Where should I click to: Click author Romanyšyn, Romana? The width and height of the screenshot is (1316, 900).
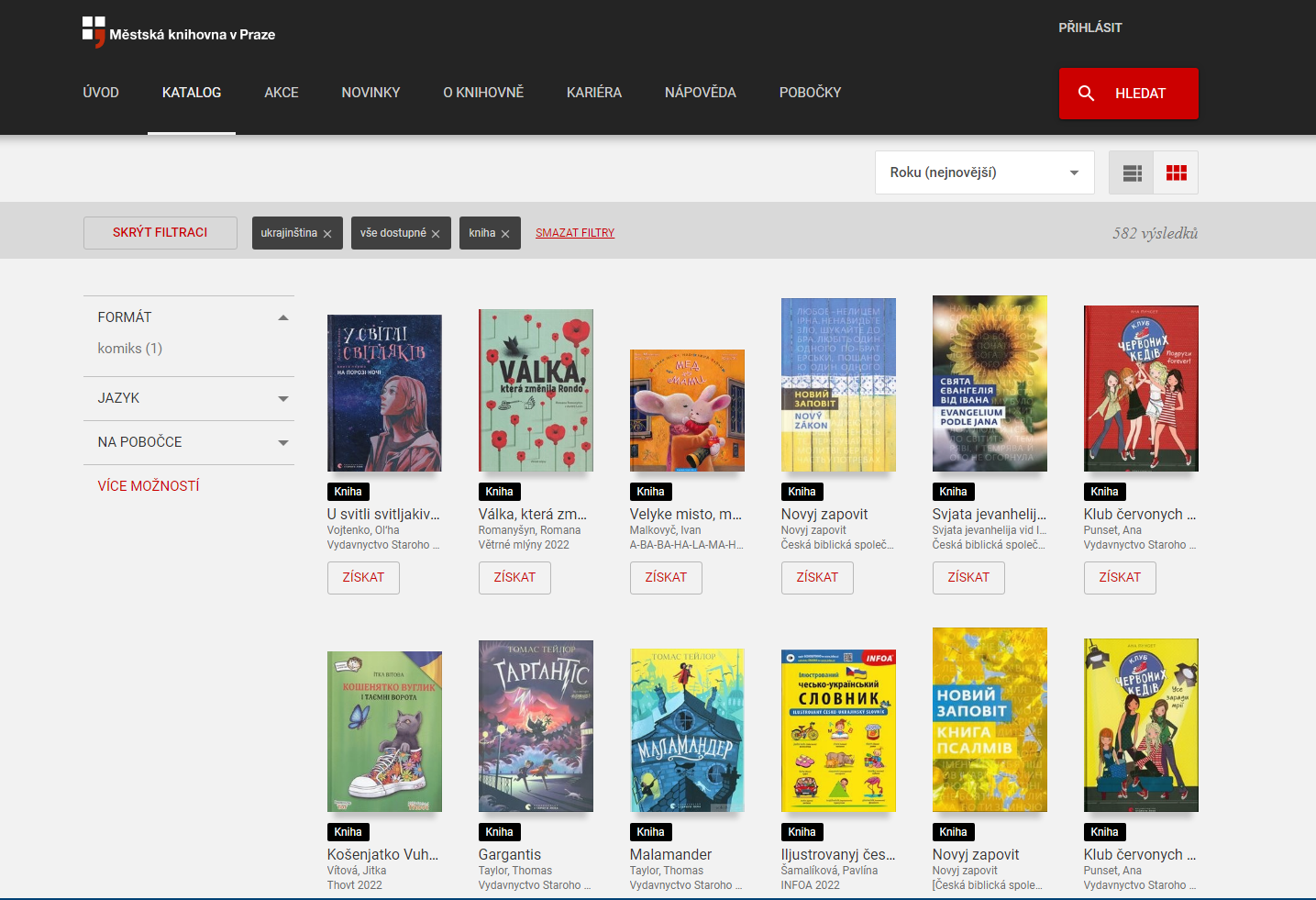tap(529, 530)
